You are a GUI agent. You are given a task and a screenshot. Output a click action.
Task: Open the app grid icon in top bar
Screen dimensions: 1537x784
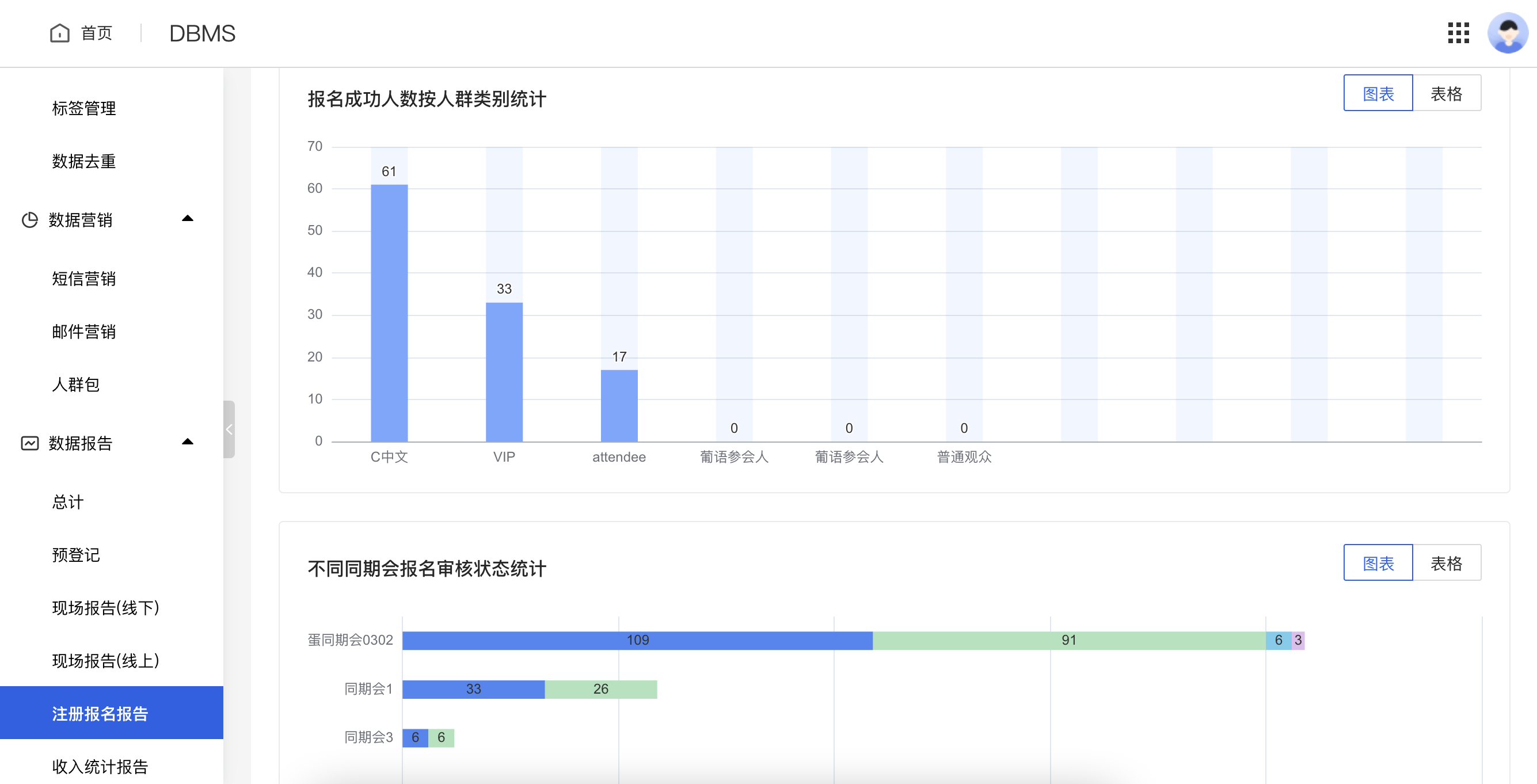[1458, 33]
